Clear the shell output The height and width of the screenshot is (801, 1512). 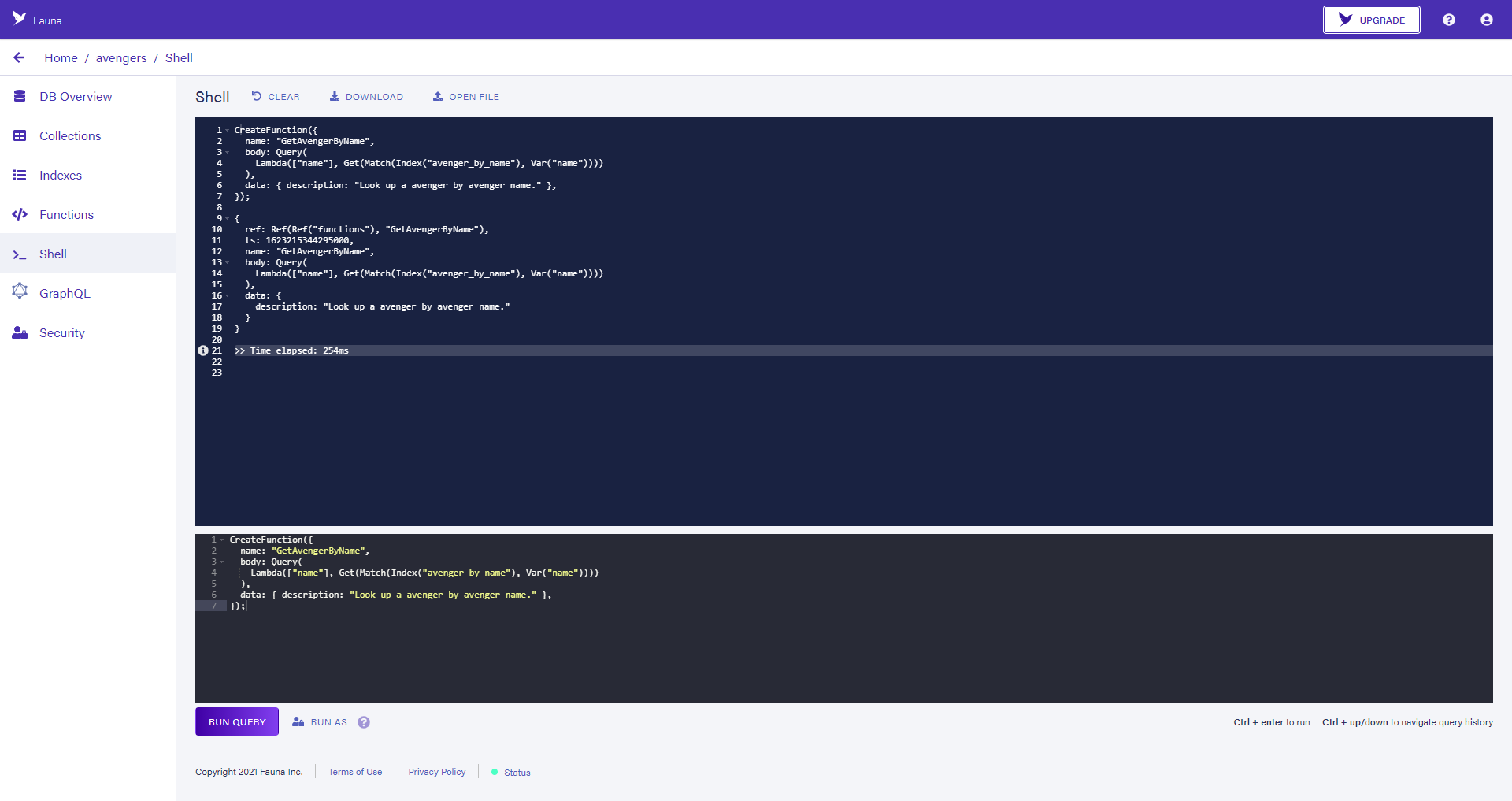(276, 97)
